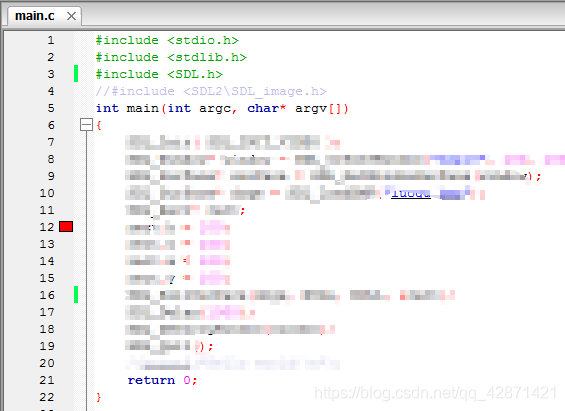Remove the red breakpoint on line 12

(x=66, y=227)
